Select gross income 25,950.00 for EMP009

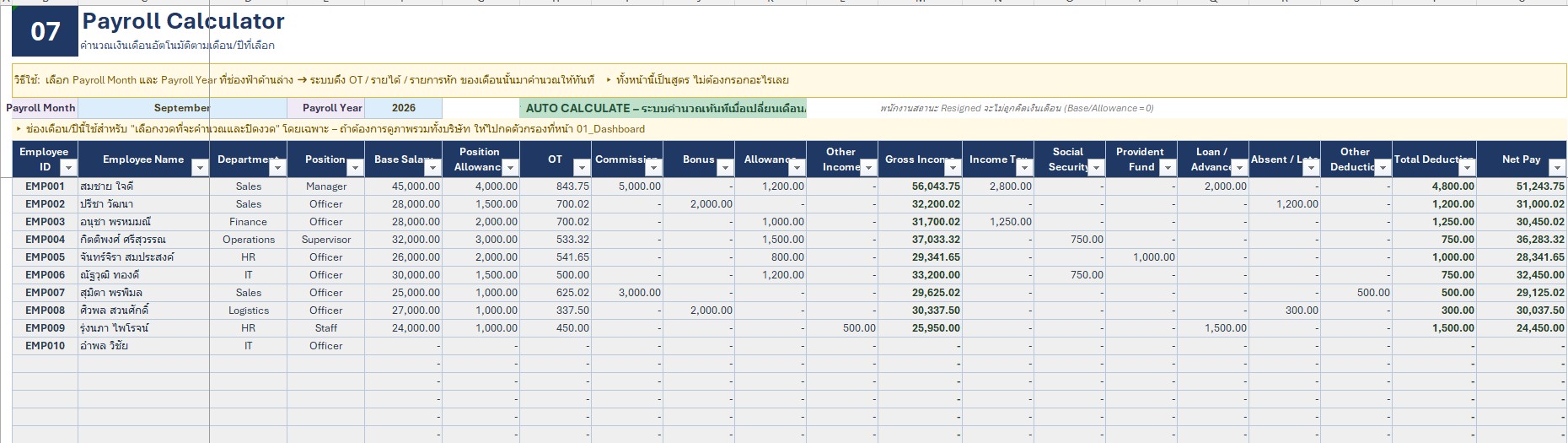tap(920, 328)
